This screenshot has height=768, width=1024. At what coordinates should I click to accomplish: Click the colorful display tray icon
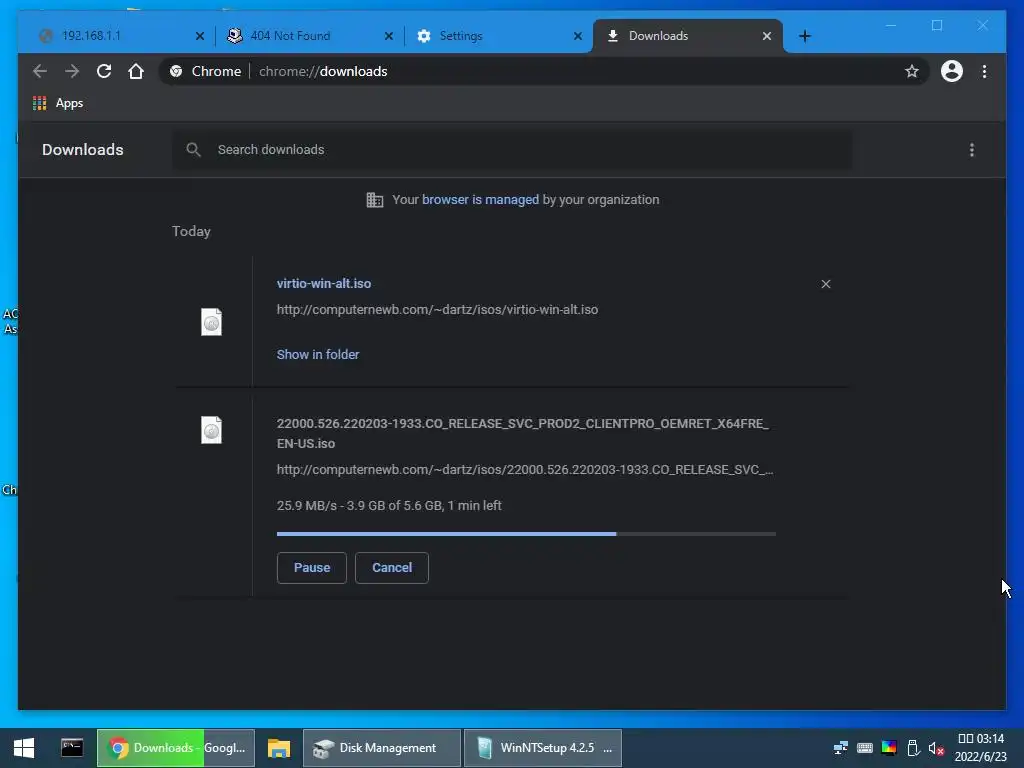(x=889, y=748)
